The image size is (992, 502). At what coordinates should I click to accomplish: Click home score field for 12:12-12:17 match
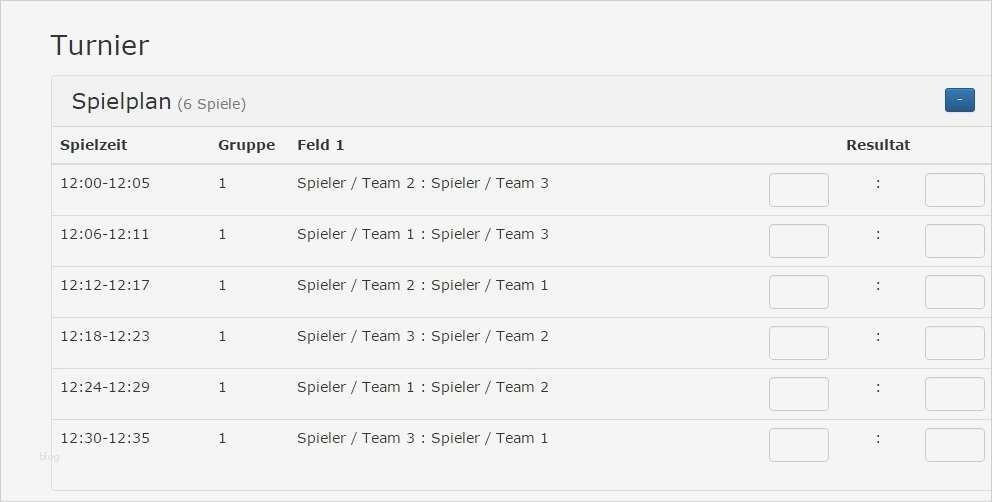point(798,292)
